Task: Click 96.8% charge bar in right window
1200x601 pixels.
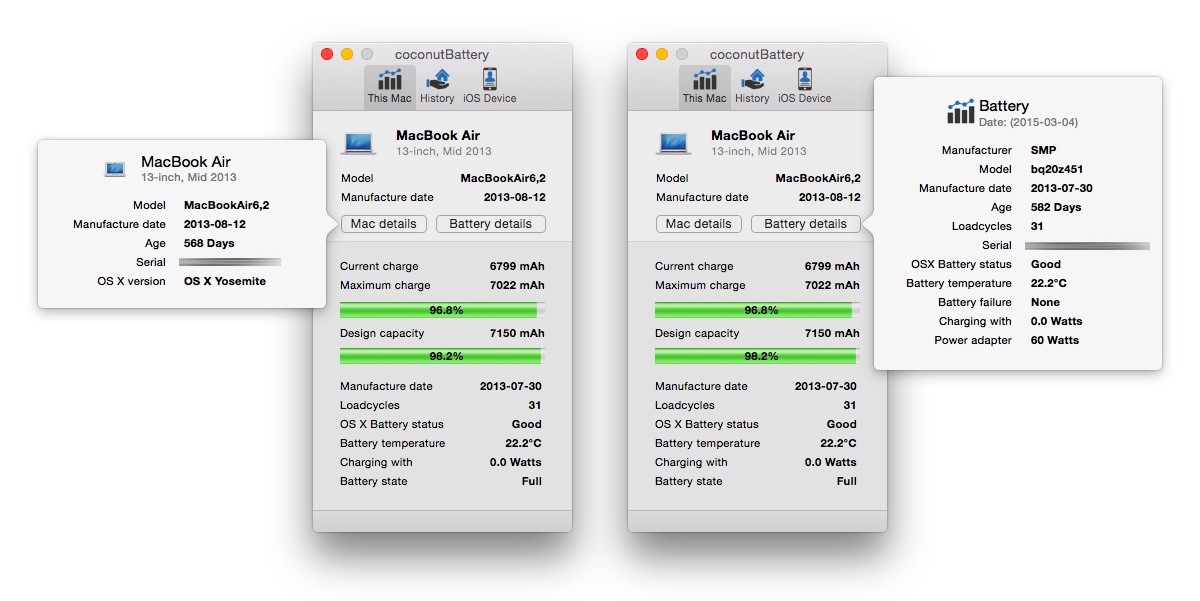Action: (x=758, y=310)
